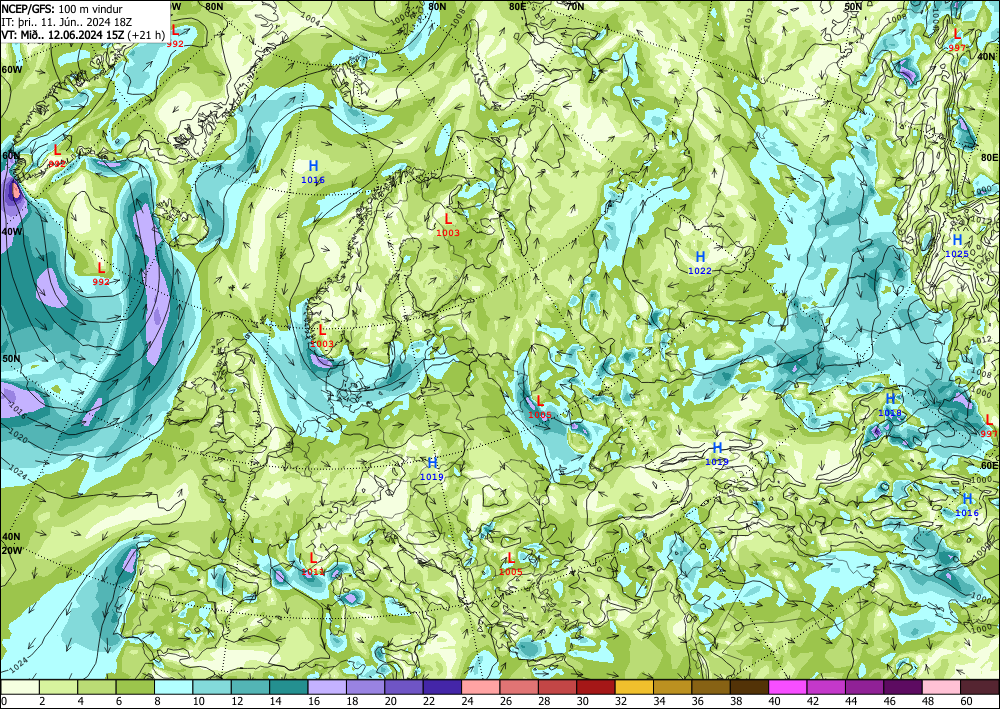This screenshot has width=1000, height=709.
Task: Click the 12–14 teal legend swatch
Action: [251, 687]
